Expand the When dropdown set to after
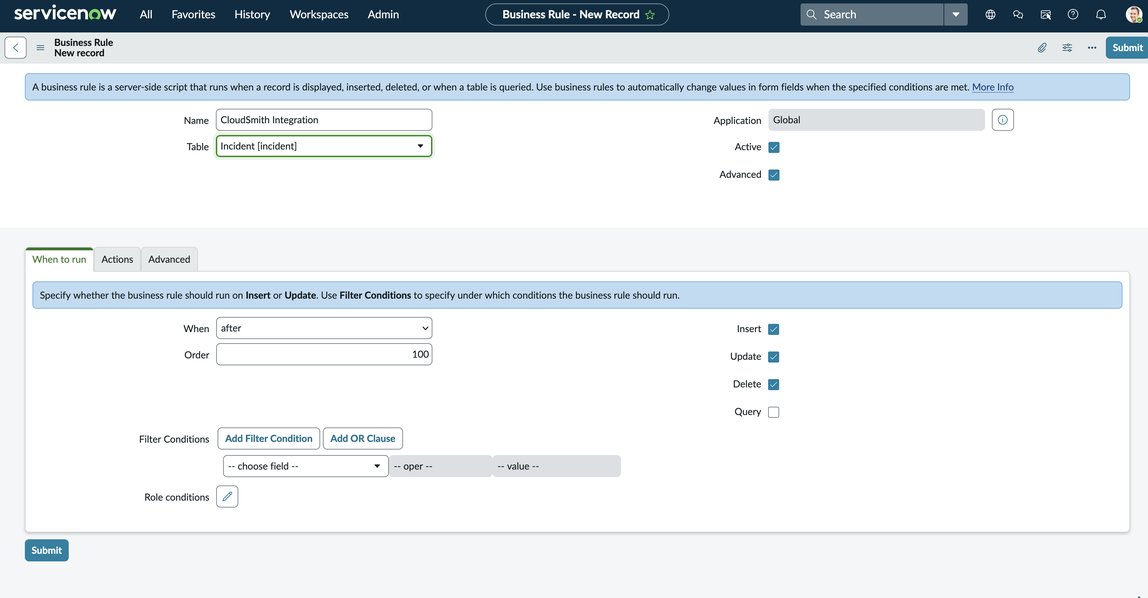Image resolution: width=1148 pixels, height=598 pixels. [324, 328]
